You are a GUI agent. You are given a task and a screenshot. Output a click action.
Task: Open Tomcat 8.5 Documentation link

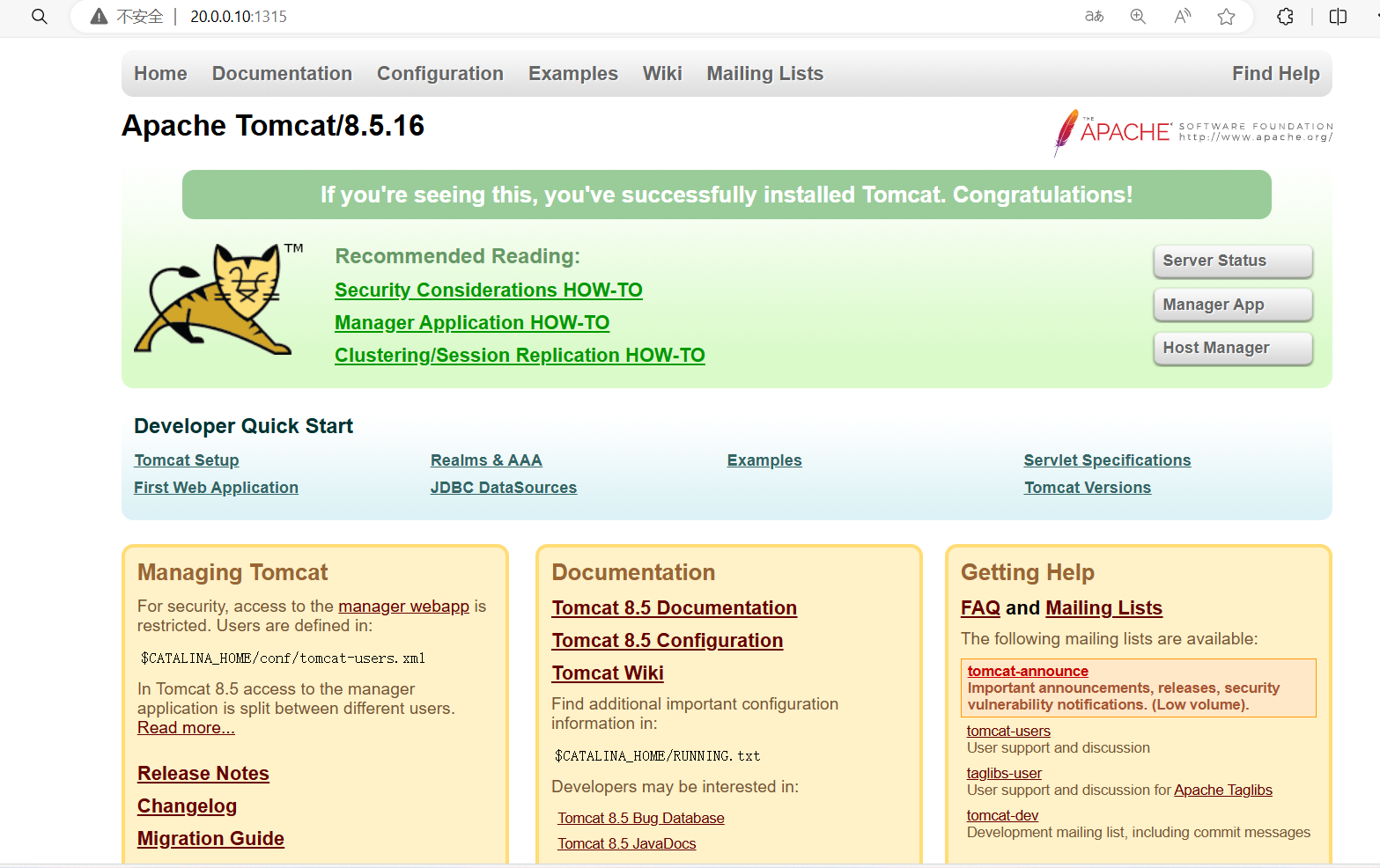pyautogui.click(x=675, y=608)
